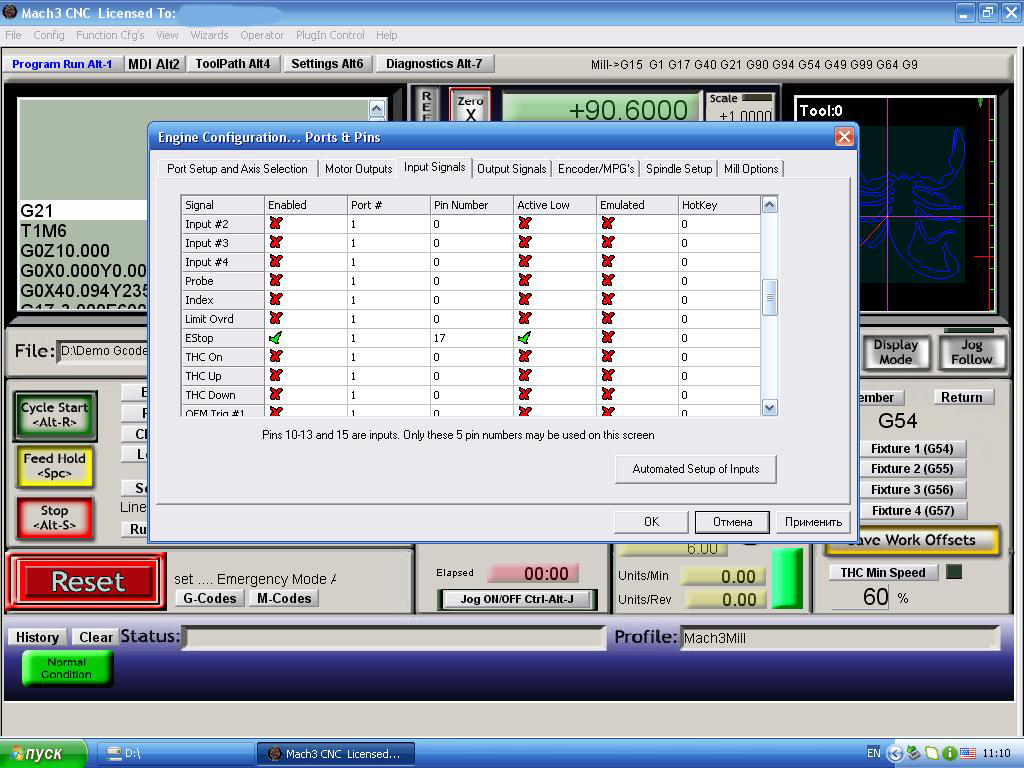Click the green Cycle Start button
1024x768 pixels.
(x=55, y=415)
